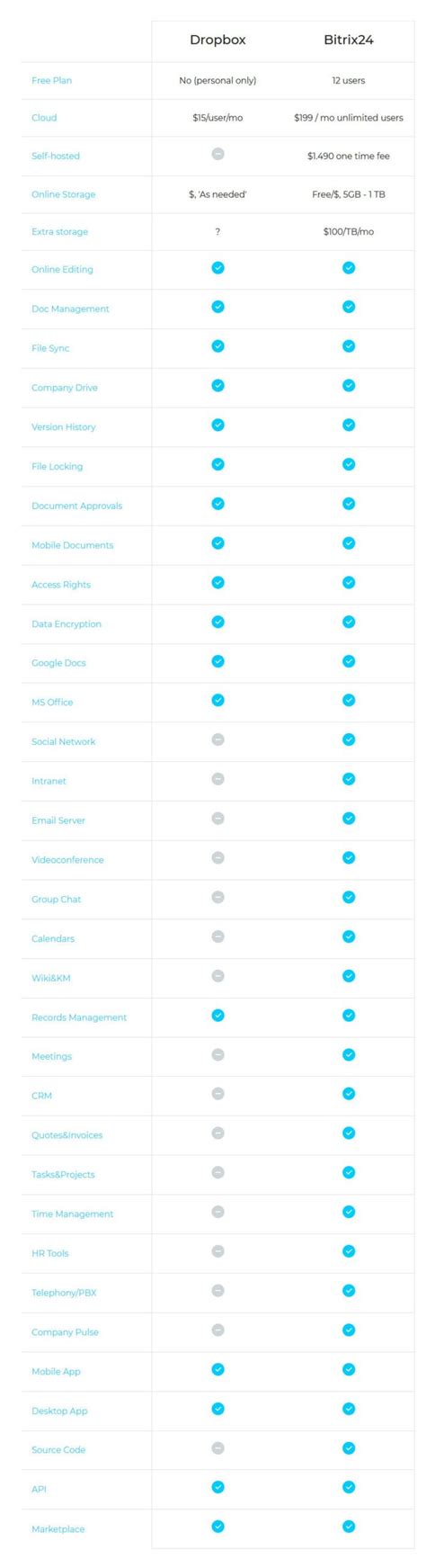
Task: Open the Free Plan feature link
Action: [51, 80]
